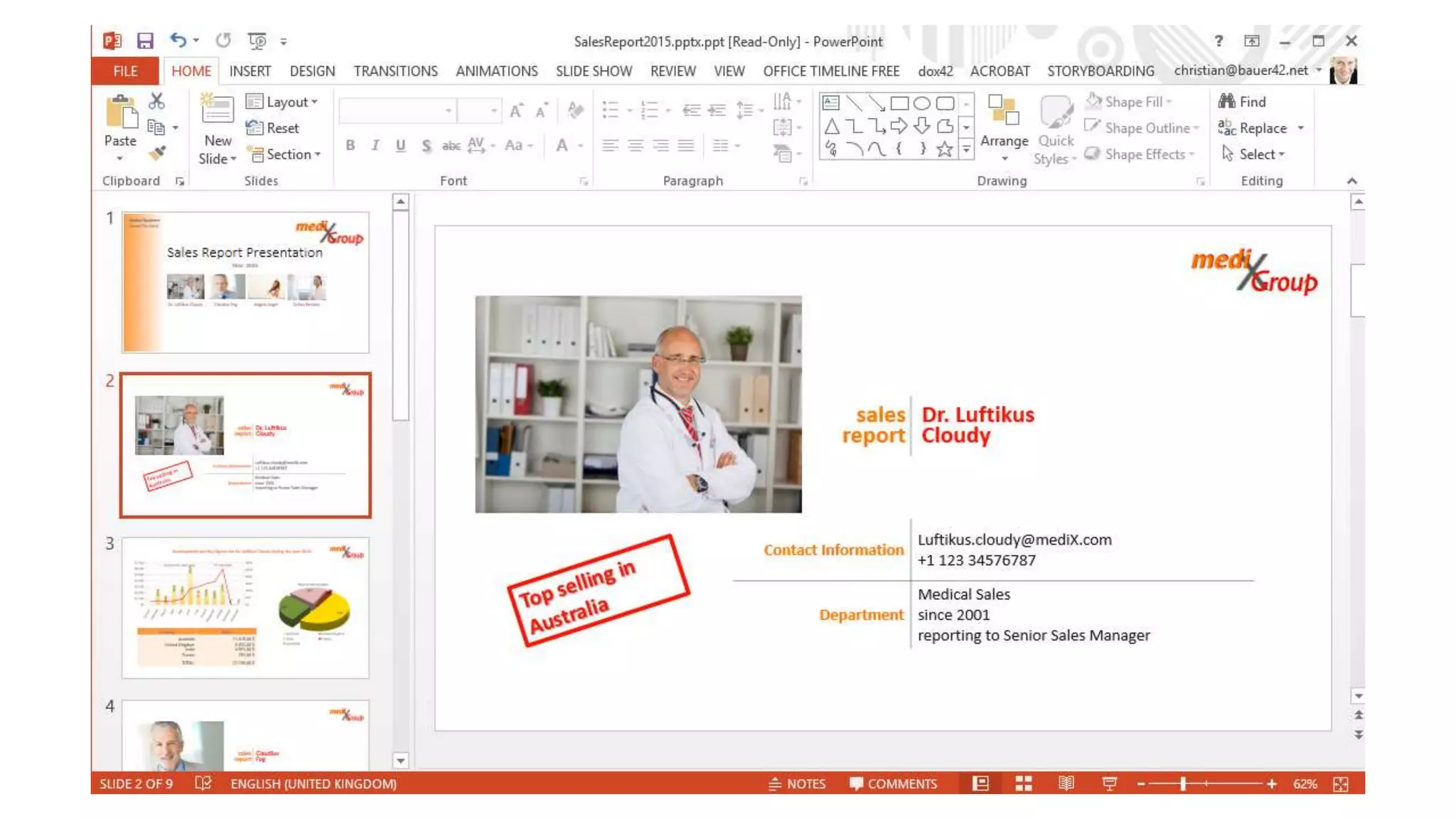This screenshot has height=819, width=1456.
Task: Switch to Slide Sorter view icon
Action: (x=1023, y=783)
